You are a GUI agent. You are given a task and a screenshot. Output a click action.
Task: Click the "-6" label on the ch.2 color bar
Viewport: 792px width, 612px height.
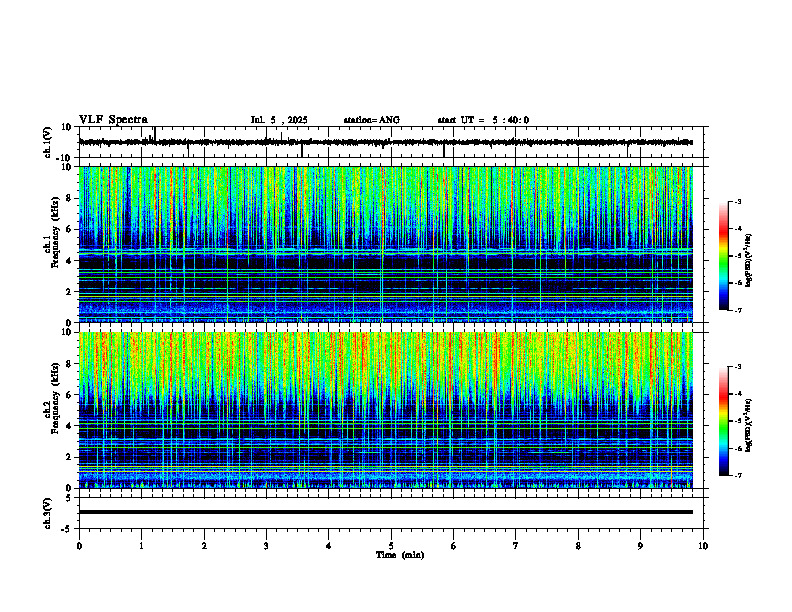(738, 448)
